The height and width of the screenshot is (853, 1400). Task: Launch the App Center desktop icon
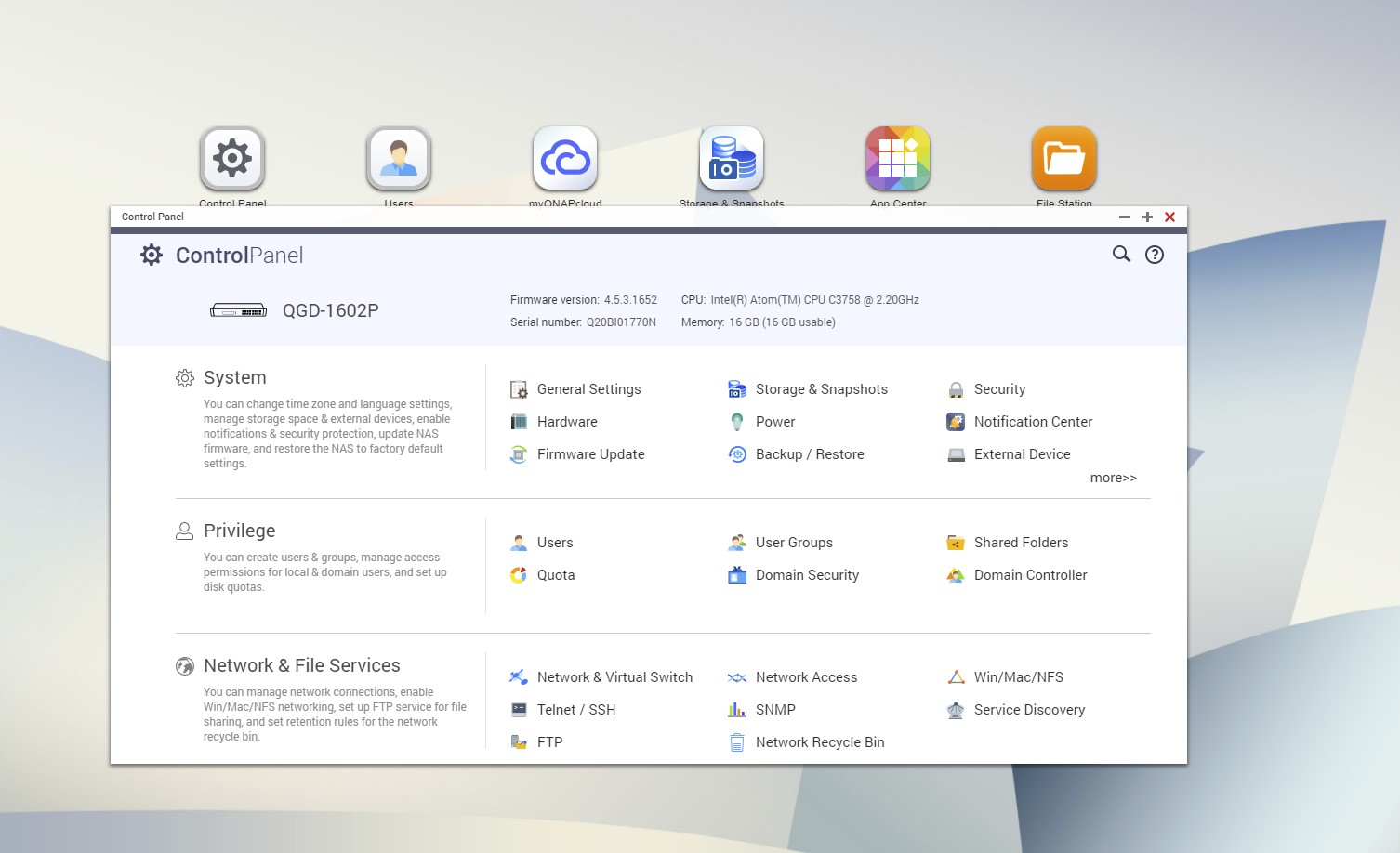click(x=897, y=159)
